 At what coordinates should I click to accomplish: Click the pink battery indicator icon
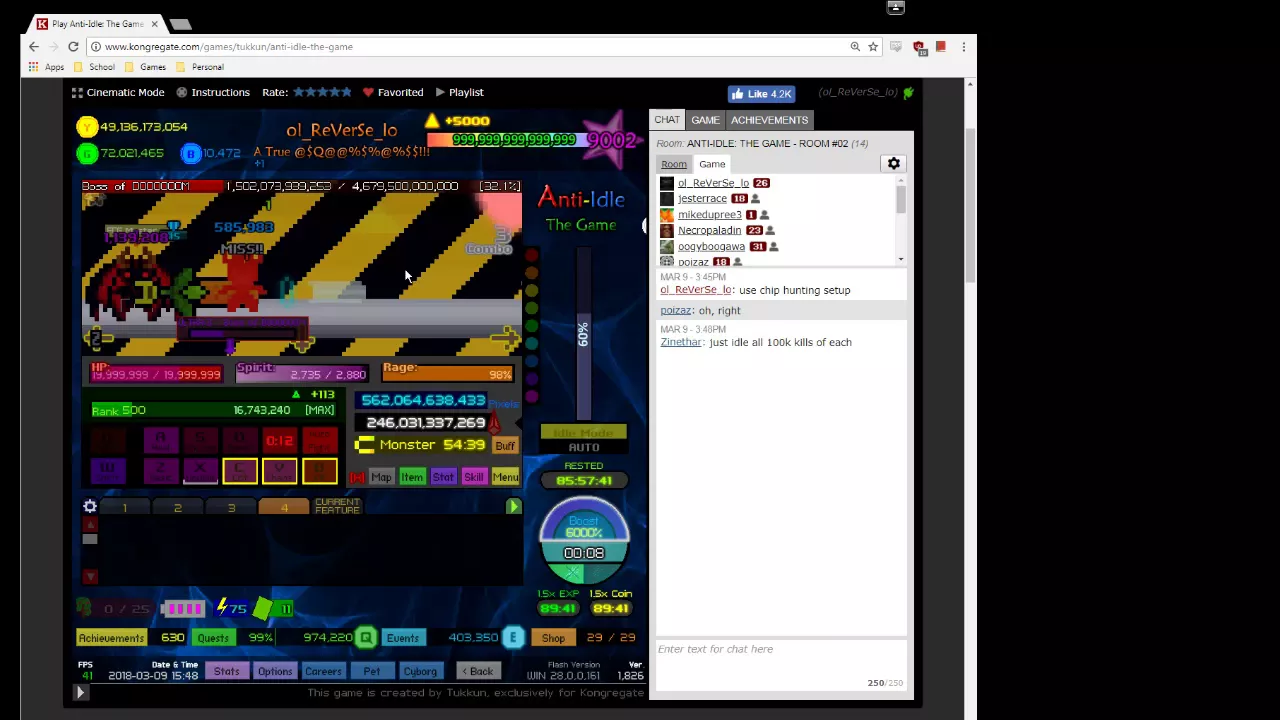coord(181,608)
